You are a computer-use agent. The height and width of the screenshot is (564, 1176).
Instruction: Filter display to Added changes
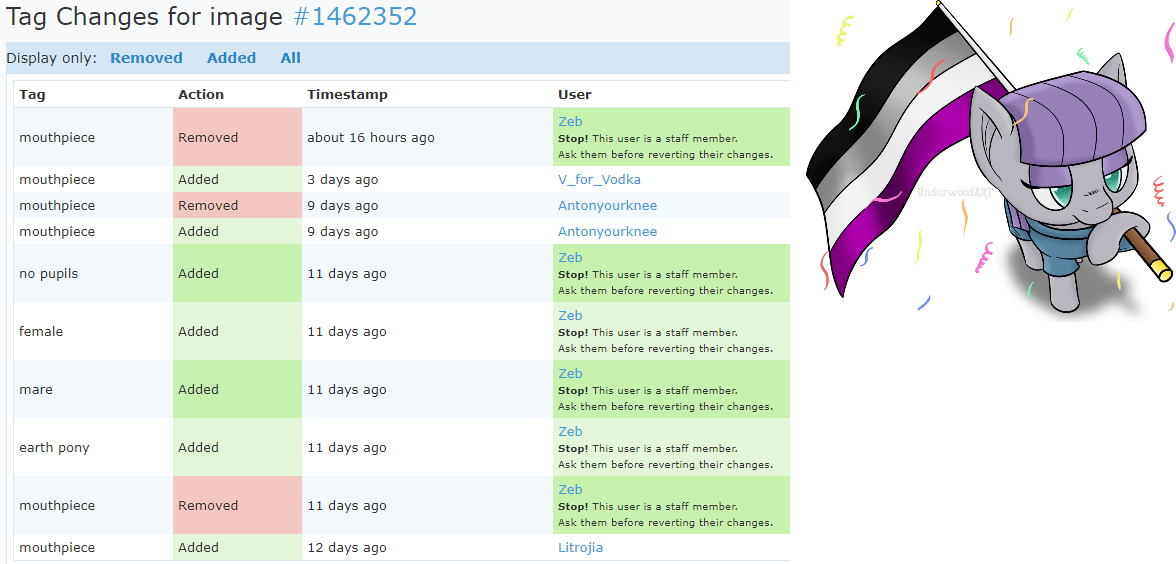(231, 58)
